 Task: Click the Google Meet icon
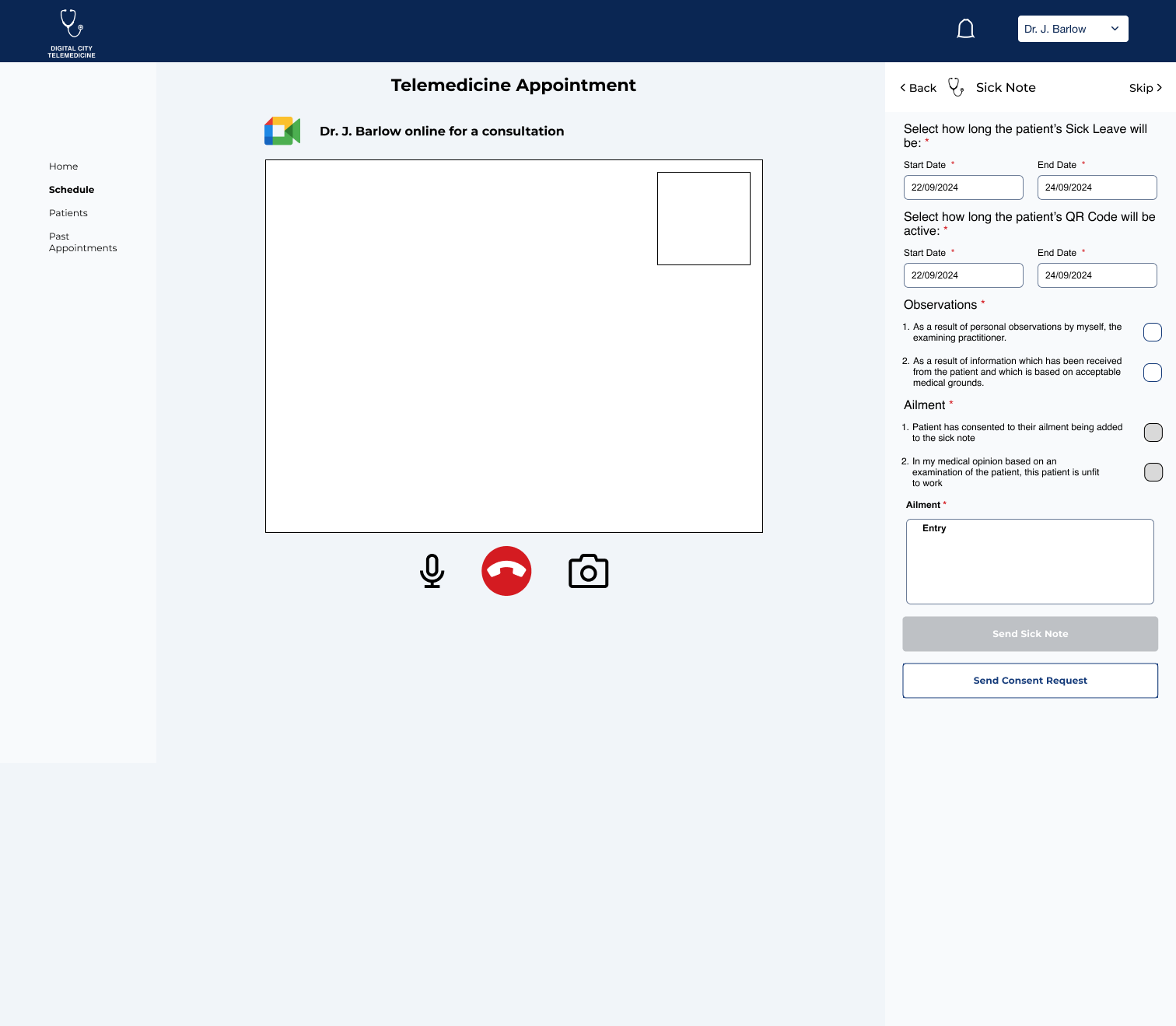click(282, 131)
